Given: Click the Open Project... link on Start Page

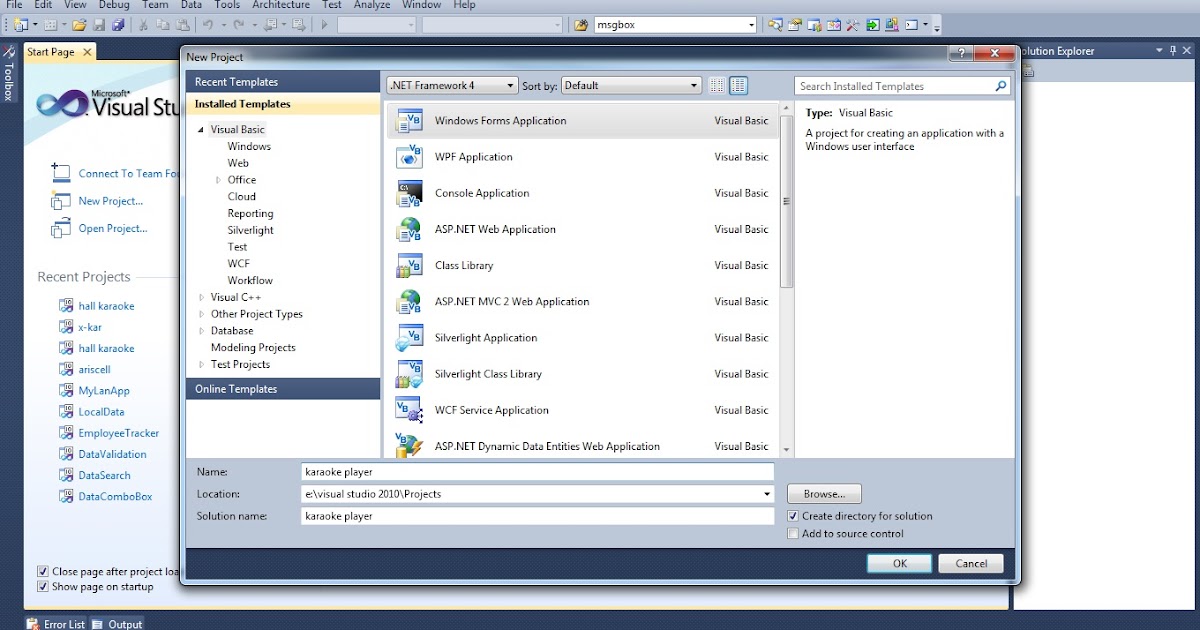Looking at the screenshot, I should (113, 229).
